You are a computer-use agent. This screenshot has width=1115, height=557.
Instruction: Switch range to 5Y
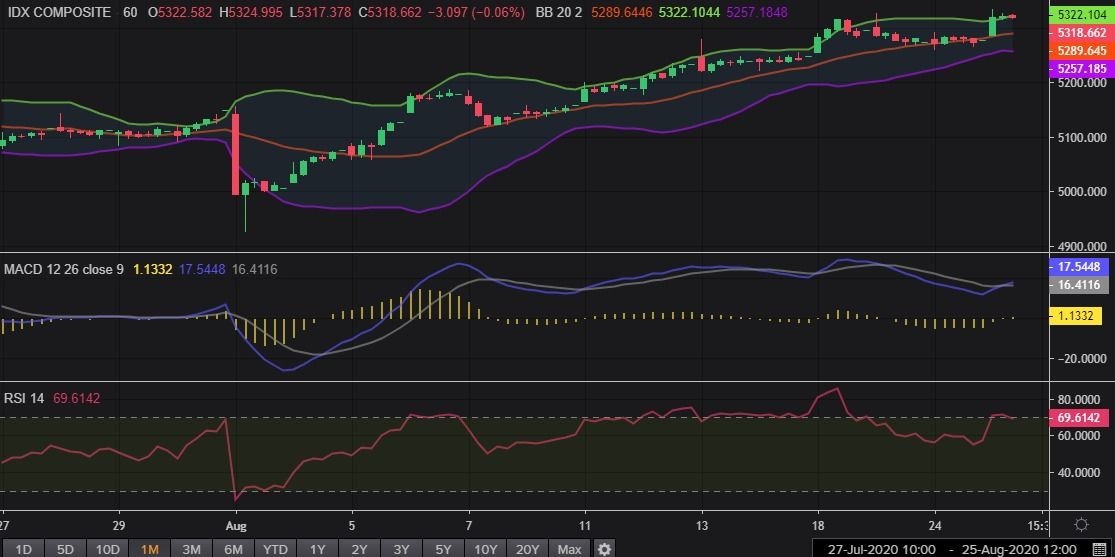click(443, 549)
